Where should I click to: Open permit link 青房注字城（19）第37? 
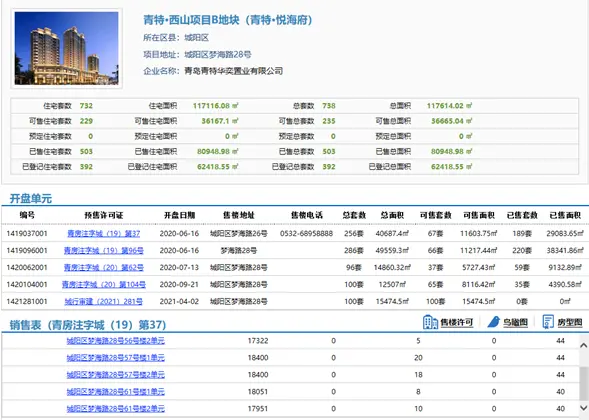coord(104,234)
